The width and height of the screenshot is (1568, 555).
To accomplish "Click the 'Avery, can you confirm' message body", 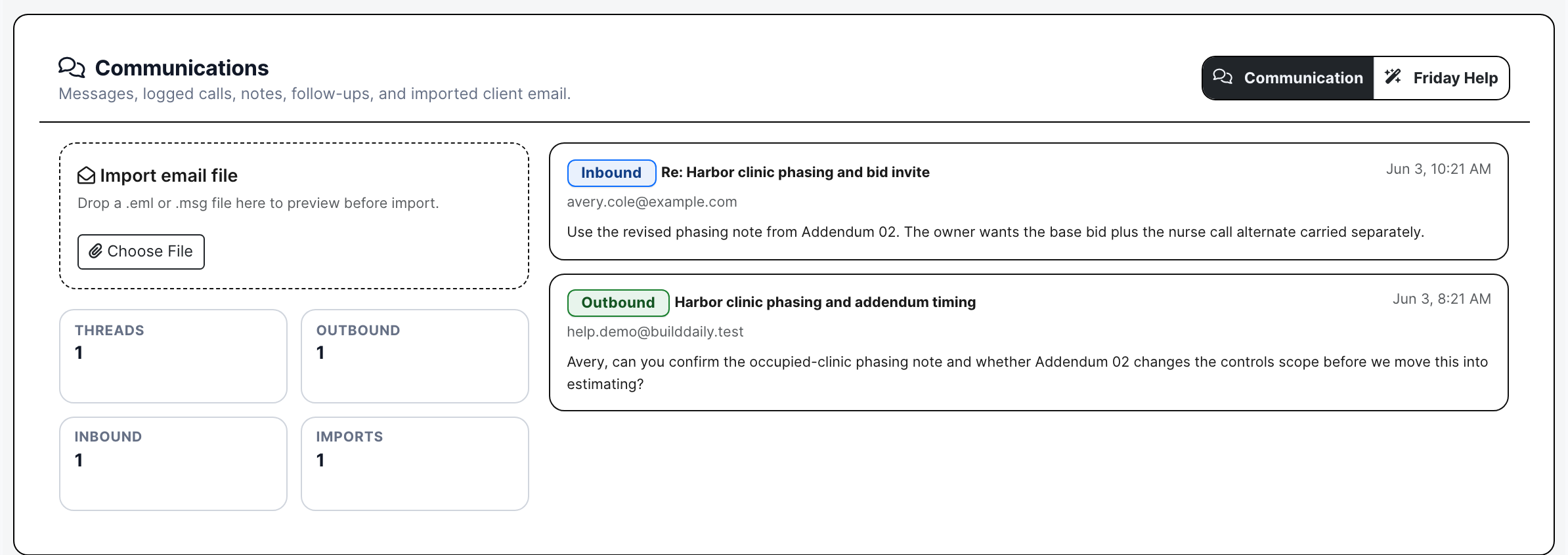I will click(x=1028, y=373).
